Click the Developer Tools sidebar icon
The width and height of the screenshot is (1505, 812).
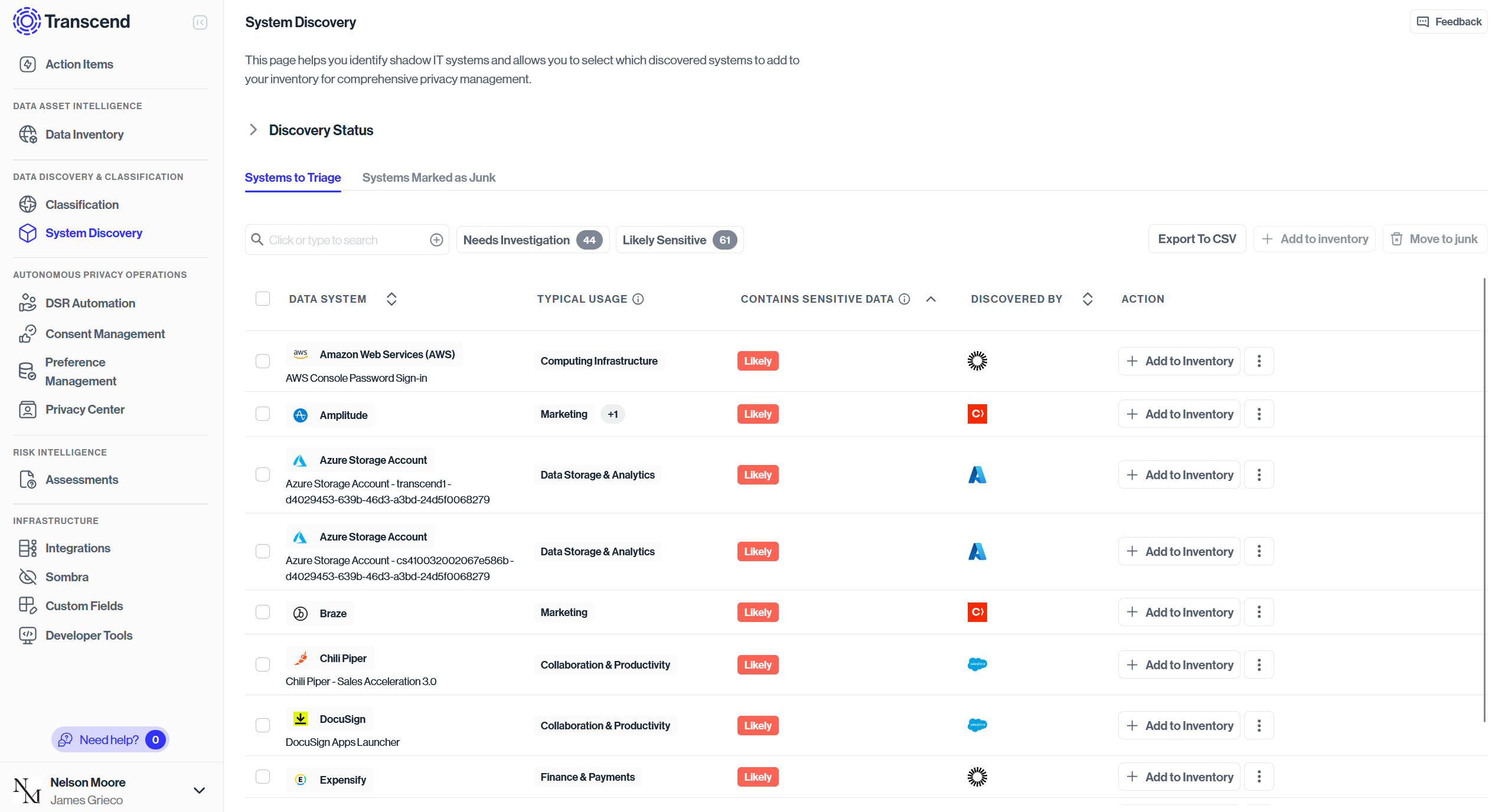pos(27,636)
